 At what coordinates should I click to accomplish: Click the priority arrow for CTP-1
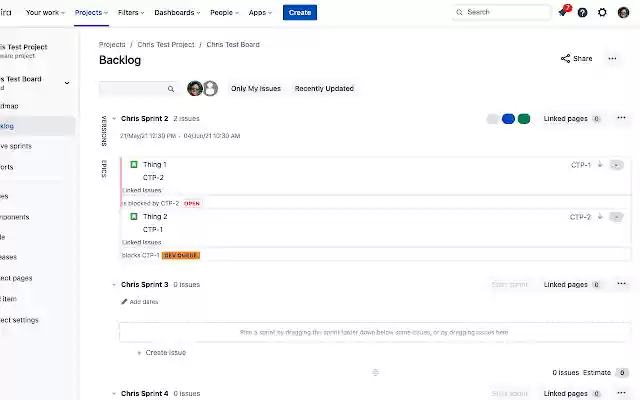click(x=600, y=164)
